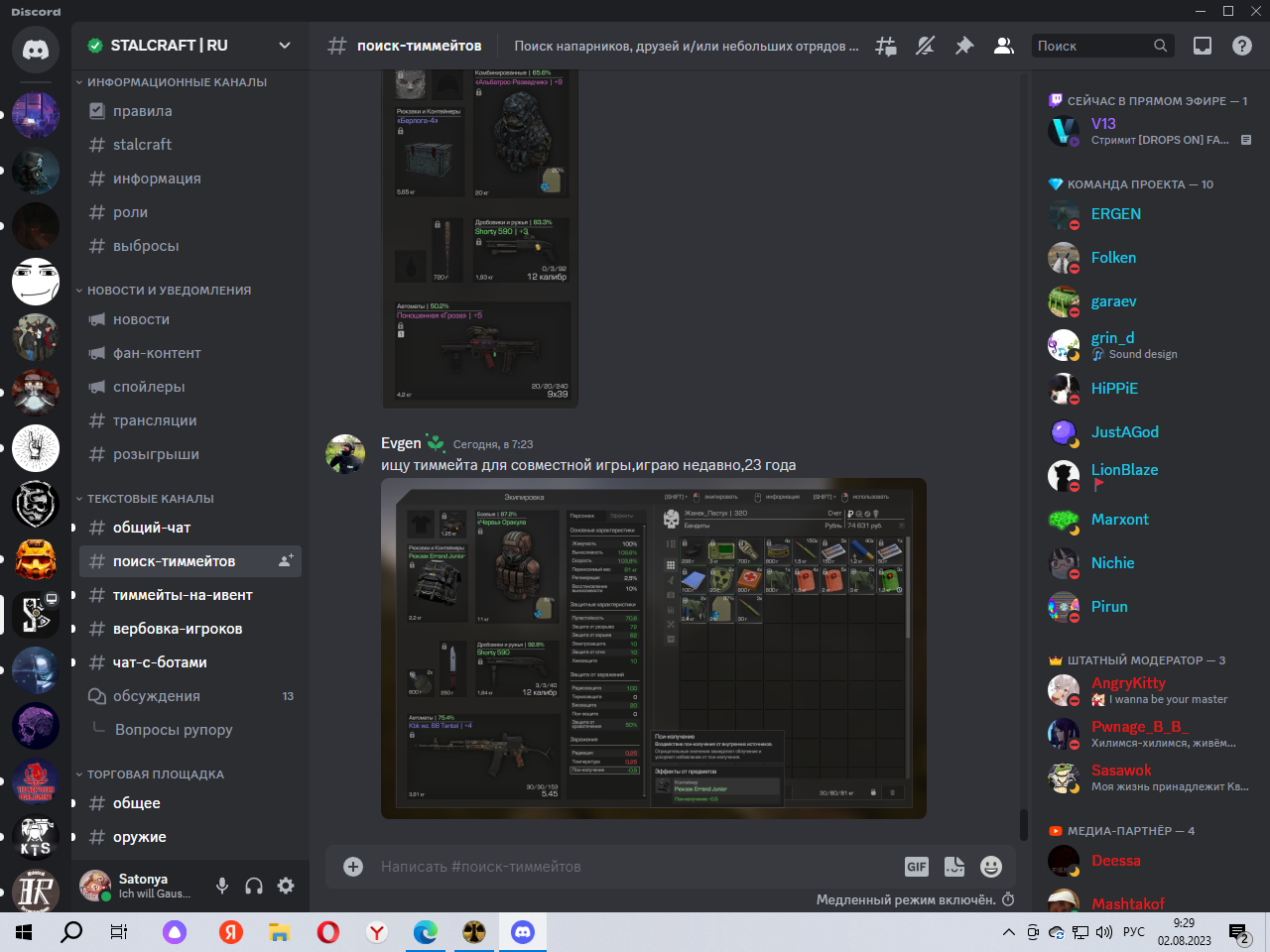This screenshot has width=1270, height=952.
Task: Open the розыгрыши channel
Action: click(190, 454)
